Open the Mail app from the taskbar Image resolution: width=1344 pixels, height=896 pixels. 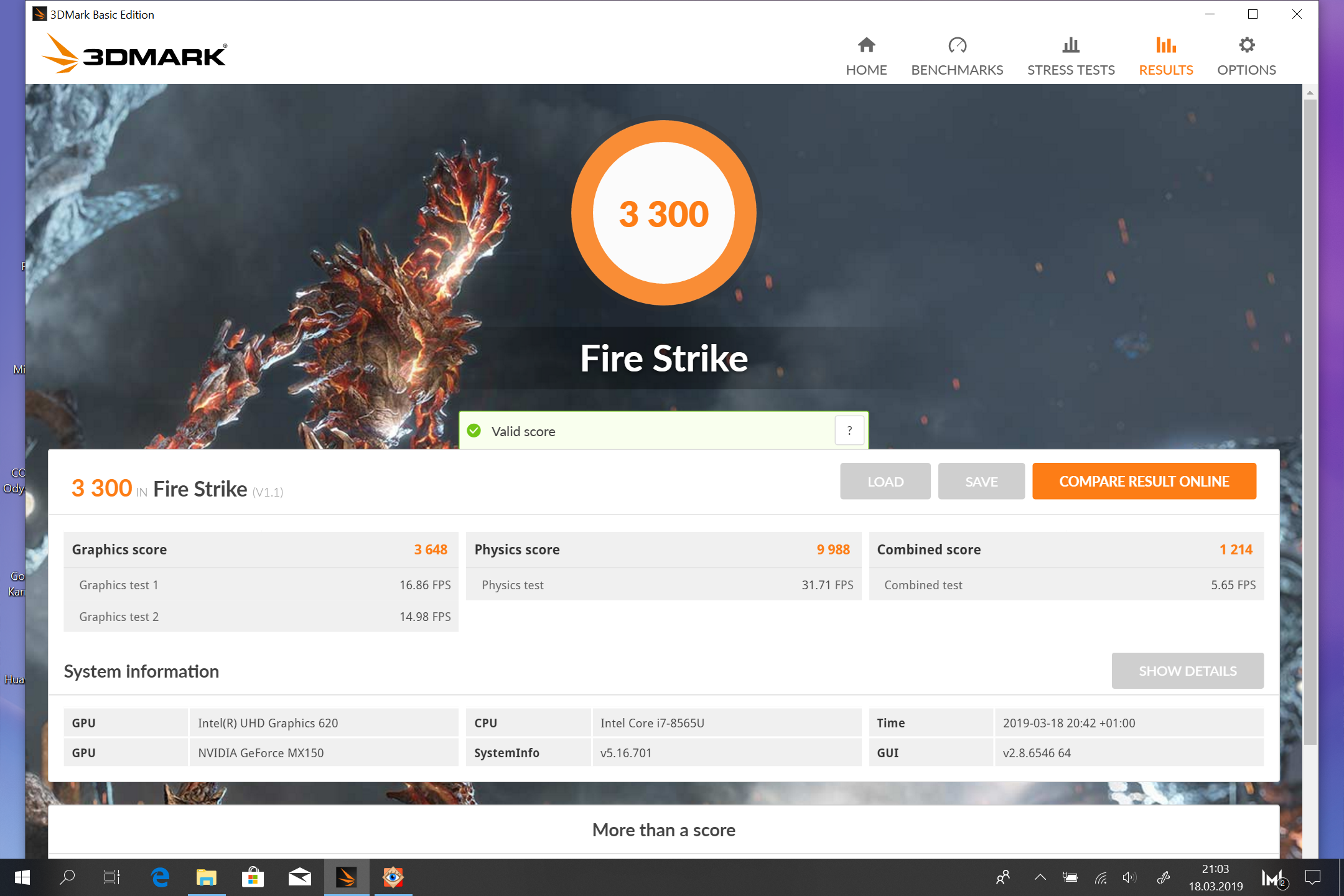point(299,877)
